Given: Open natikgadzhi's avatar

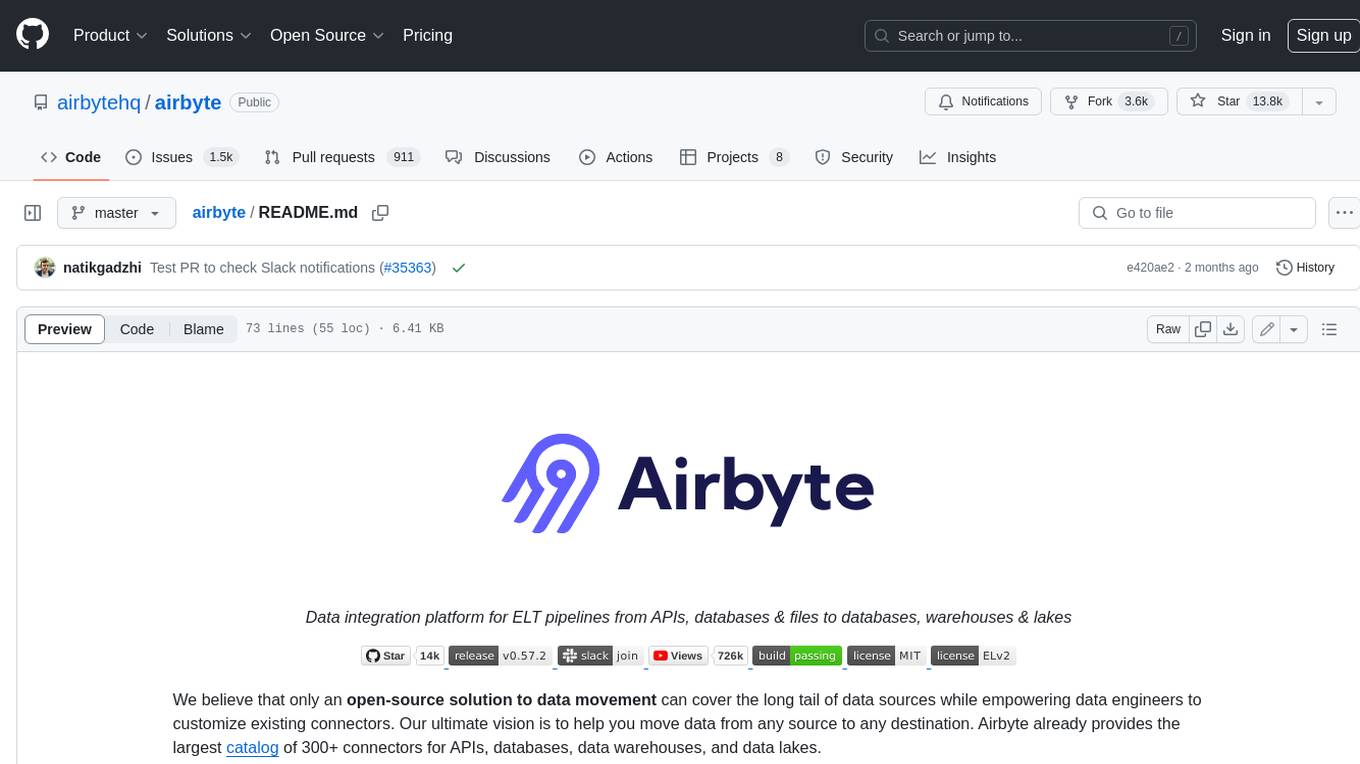Looking at the screenshot, I should tap(45, 268).
